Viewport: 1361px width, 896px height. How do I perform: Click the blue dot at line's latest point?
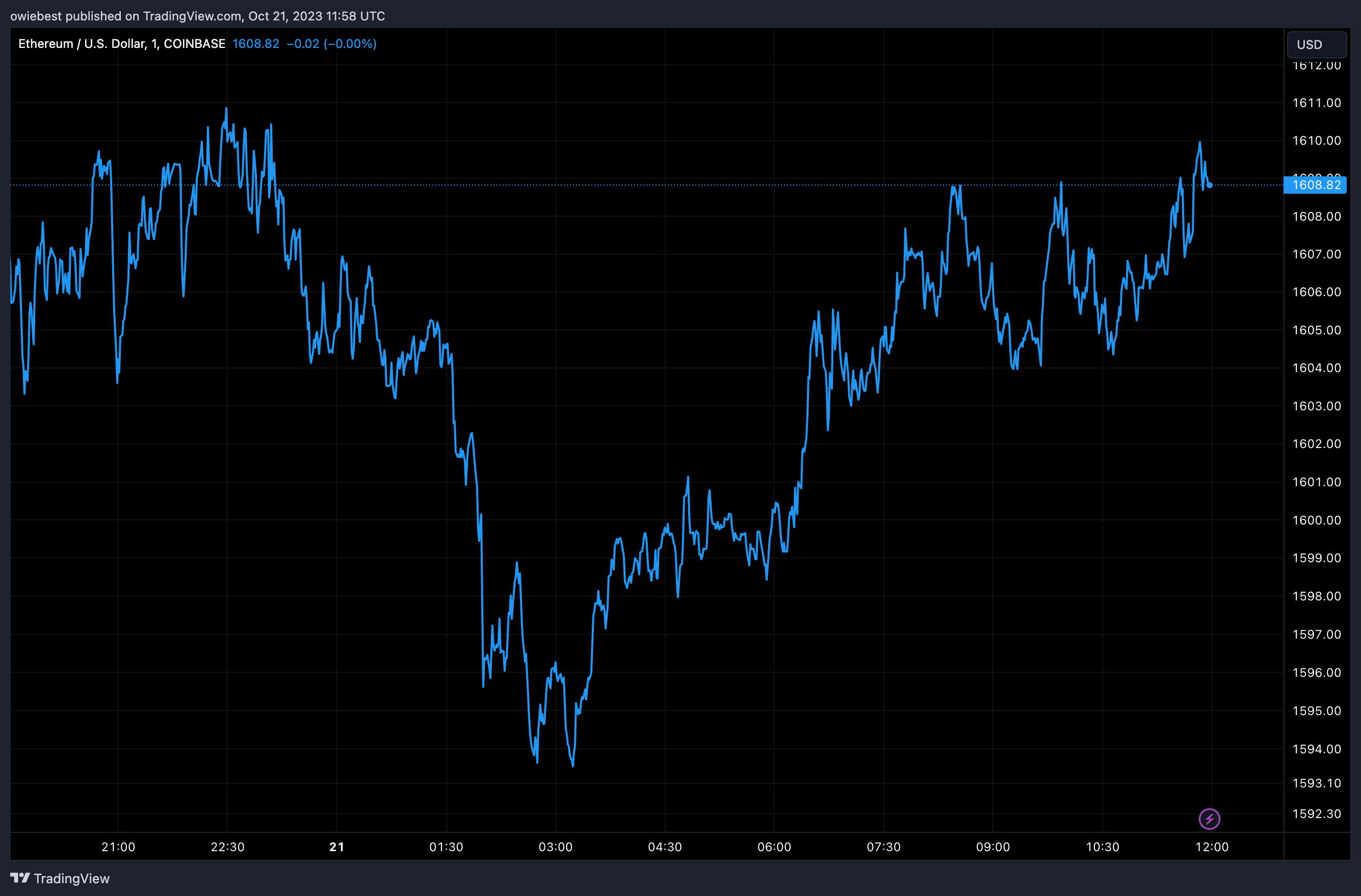(1210, 185)
